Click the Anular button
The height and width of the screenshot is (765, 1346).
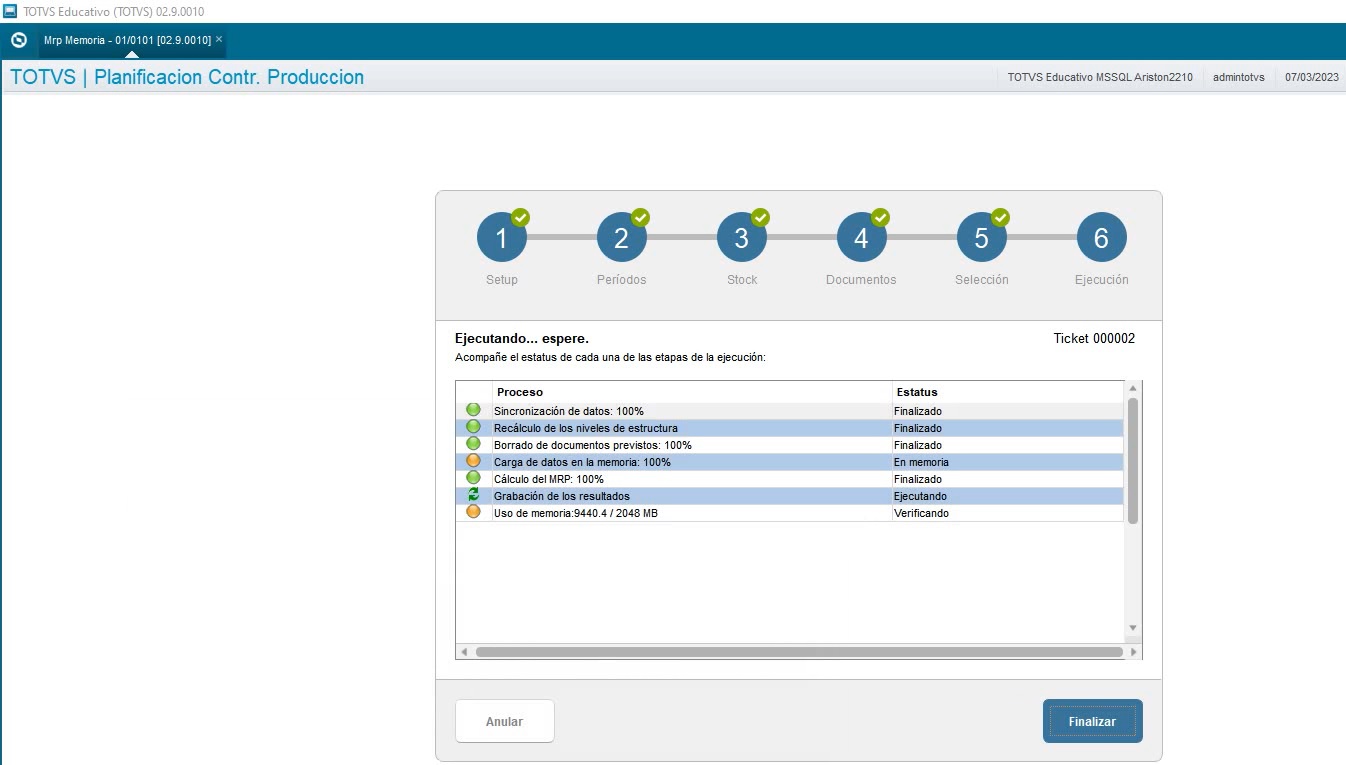coord(504,721)
